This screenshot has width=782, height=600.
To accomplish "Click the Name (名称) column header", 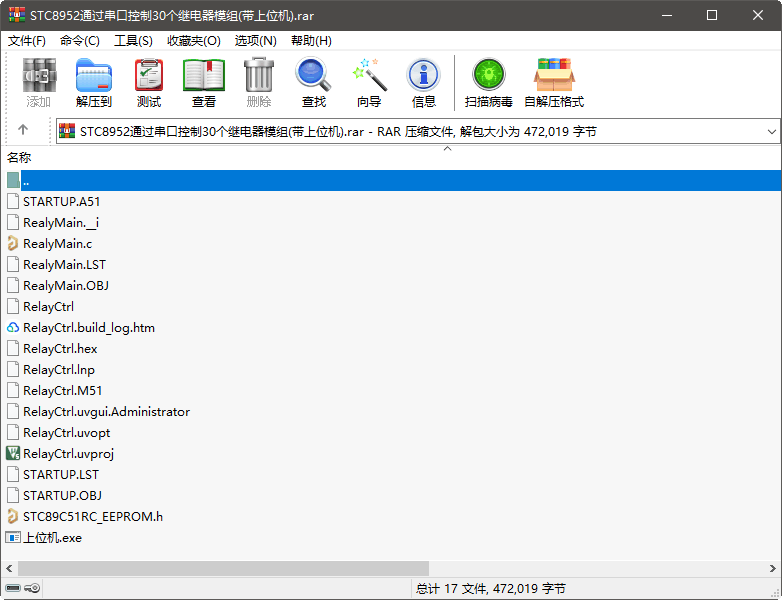I will [20, 158].
